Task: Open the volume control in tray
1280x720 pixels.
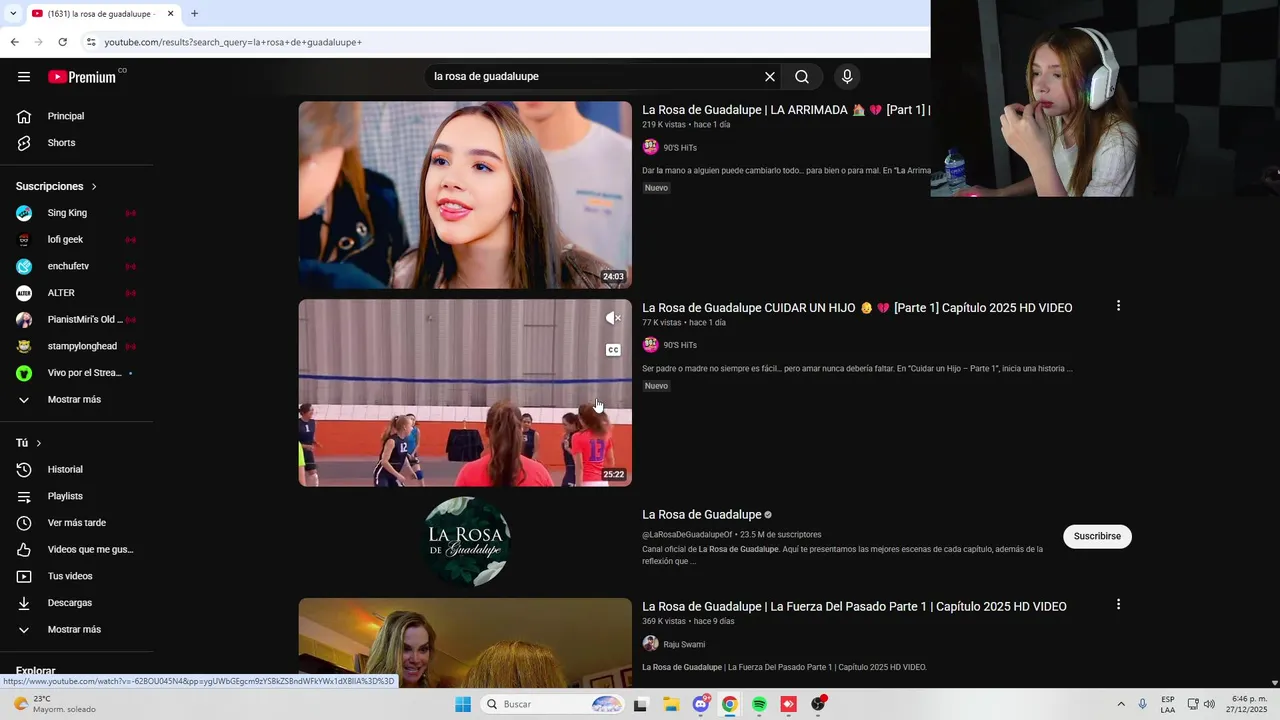Action: (x=1209, y=704)
